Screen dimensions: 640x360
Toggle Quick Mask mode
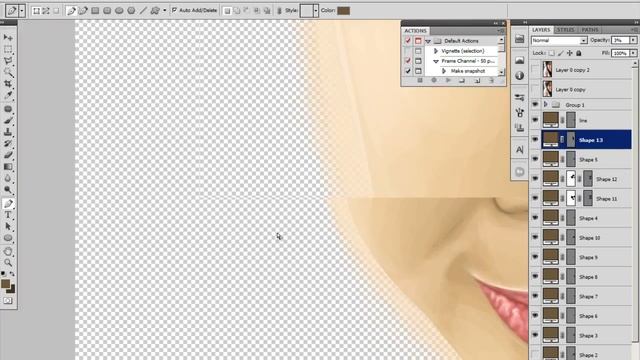click(8, 301)
